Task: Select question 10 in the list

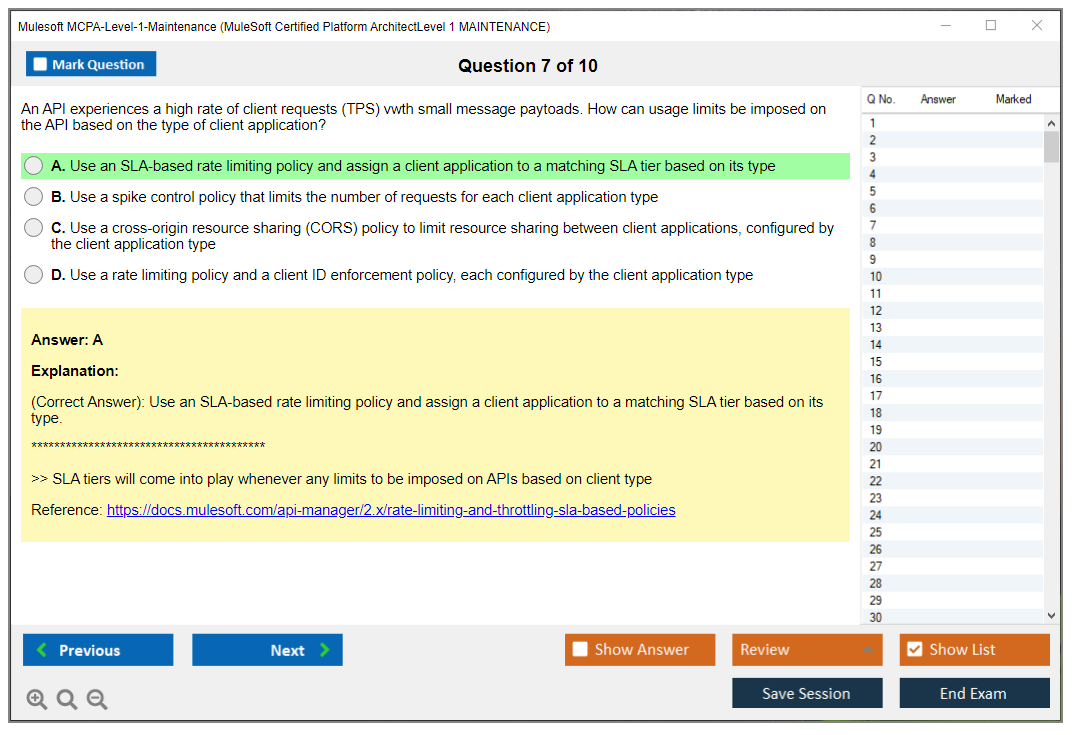Action: pos(876,277)
